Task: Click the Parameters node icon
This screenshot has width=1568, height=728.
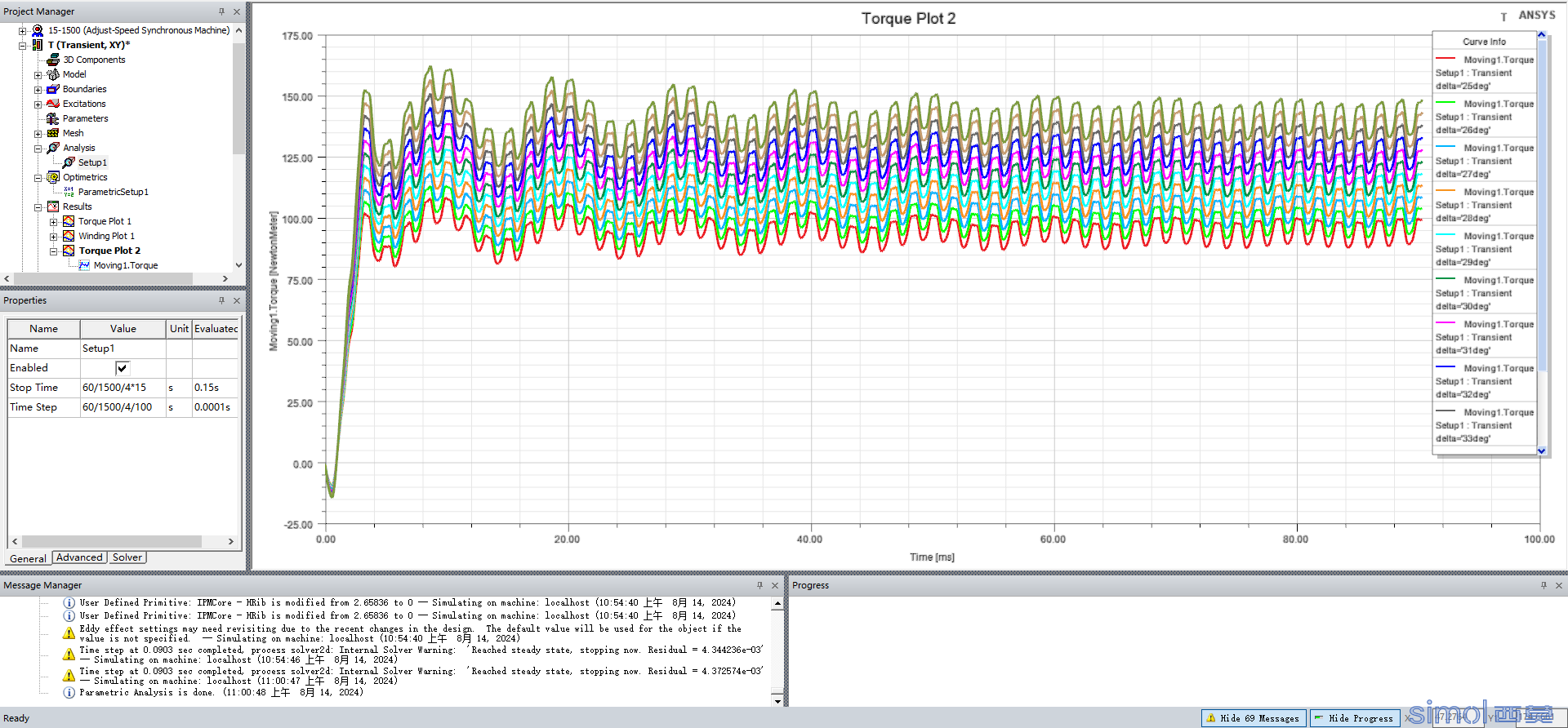Action: coord(53,118)
